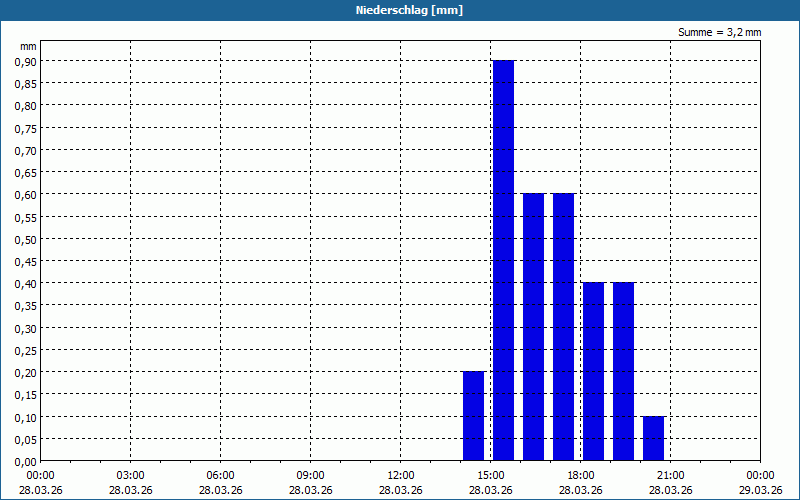Click the 0,90 y-axis label
The height and width of the screenshot is (500, 800).
(x=26, y=61)
